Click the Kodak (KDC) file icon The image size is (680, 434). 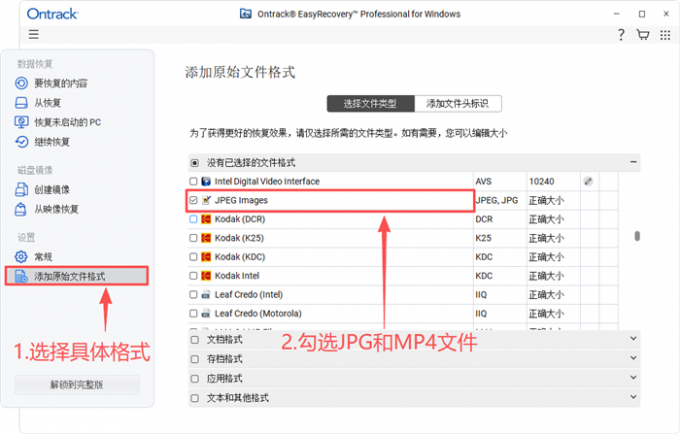pos(206,257)
